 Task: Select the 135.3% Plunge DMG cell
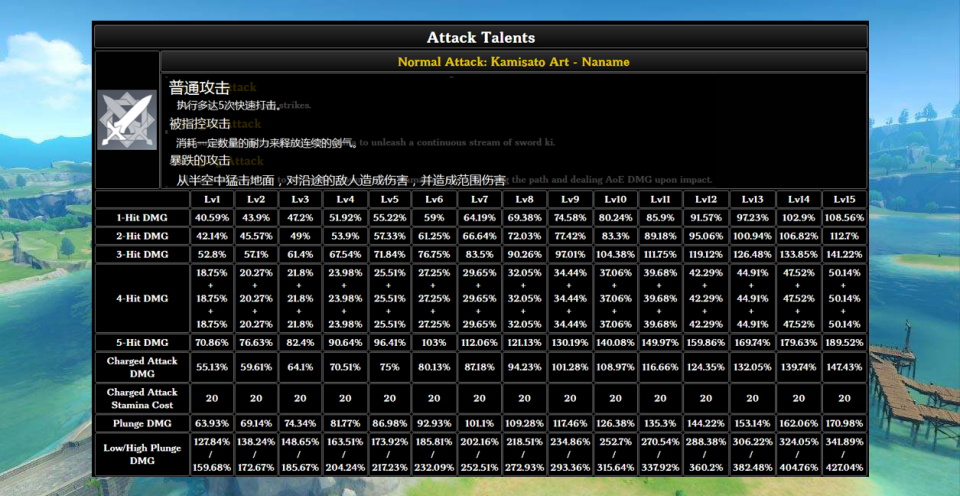coord(660,423)
